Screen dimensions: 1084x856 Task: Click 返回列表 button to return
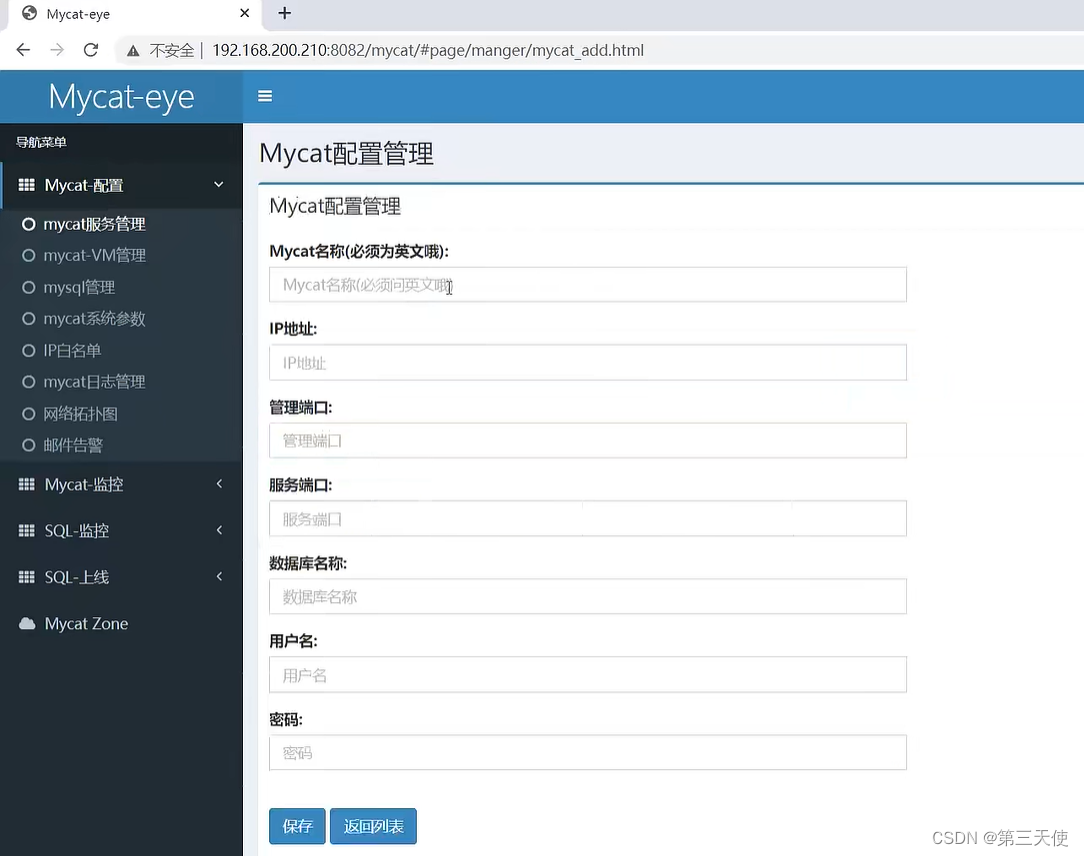coord(373,826)
